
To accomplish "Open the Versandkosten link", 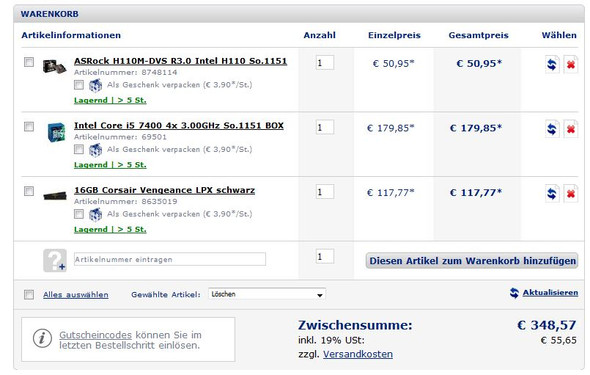I will pos(358,354).
